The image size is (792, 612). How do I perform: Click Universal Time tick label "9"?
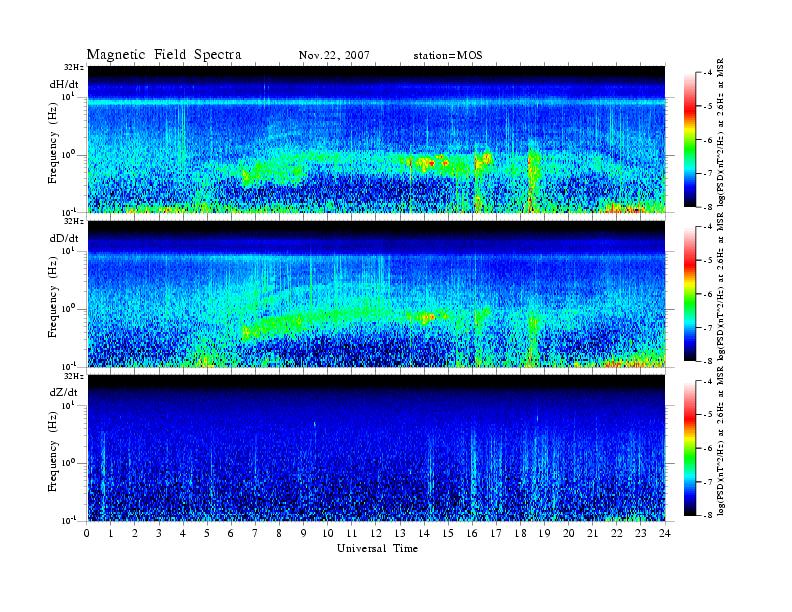(x=303, y=534)
